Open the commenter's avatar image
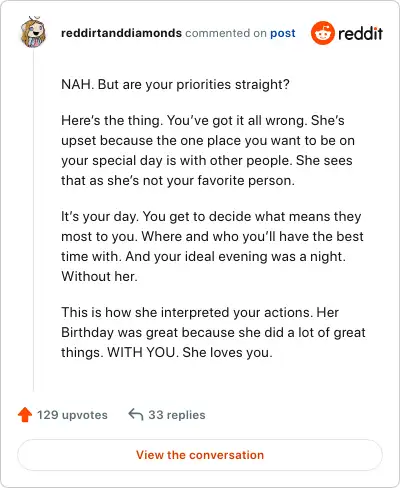Image resolution: width=400 pixels, height=488 pixels. [x=33, y=32]
